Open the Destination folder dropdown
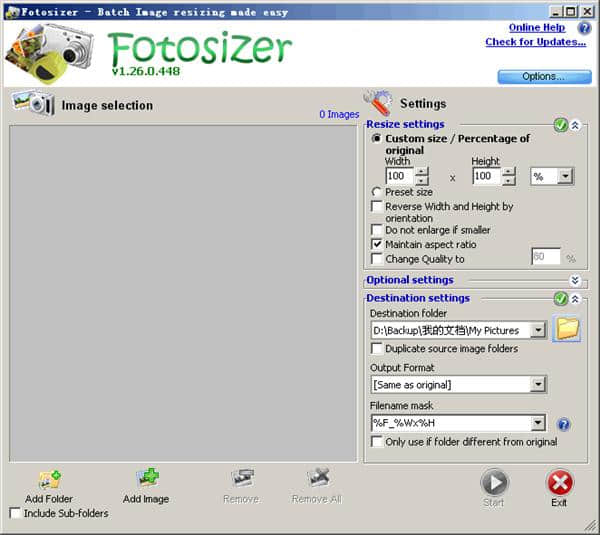 (538, 330)
